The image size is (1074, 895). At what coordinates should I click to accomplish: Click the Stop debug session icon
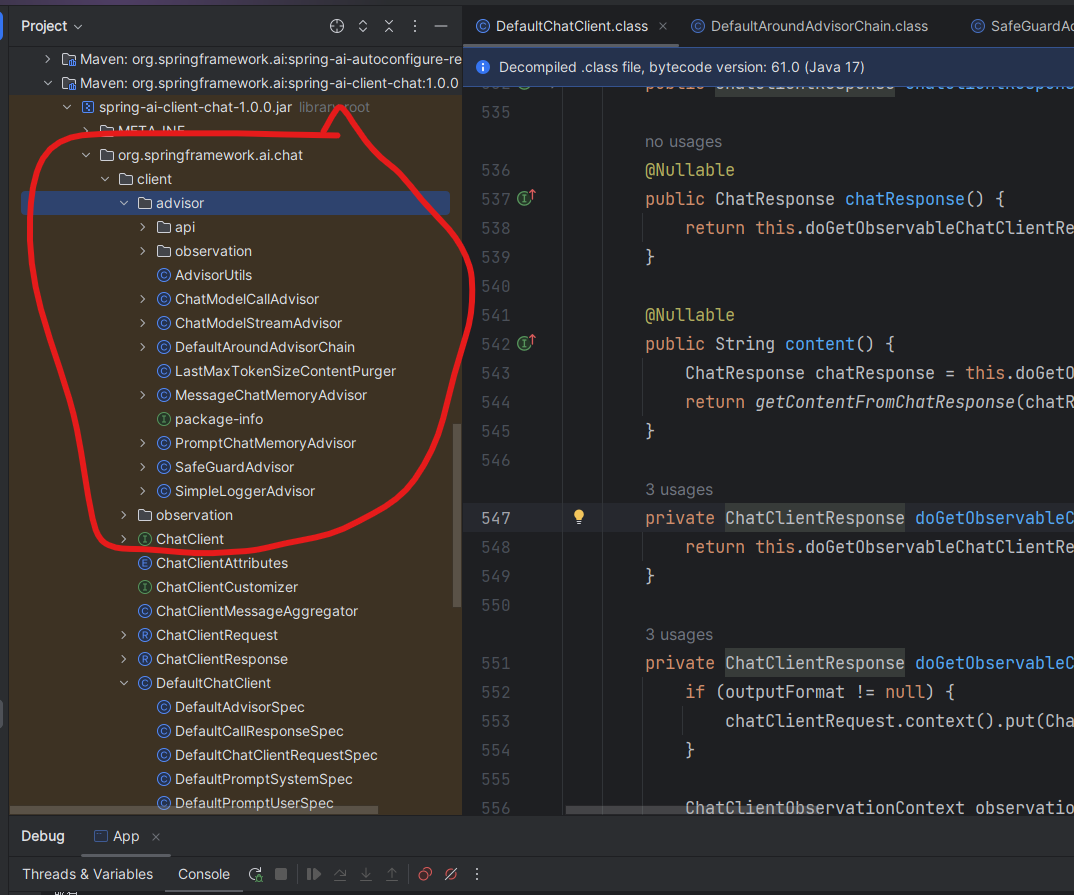pos(281,874)
